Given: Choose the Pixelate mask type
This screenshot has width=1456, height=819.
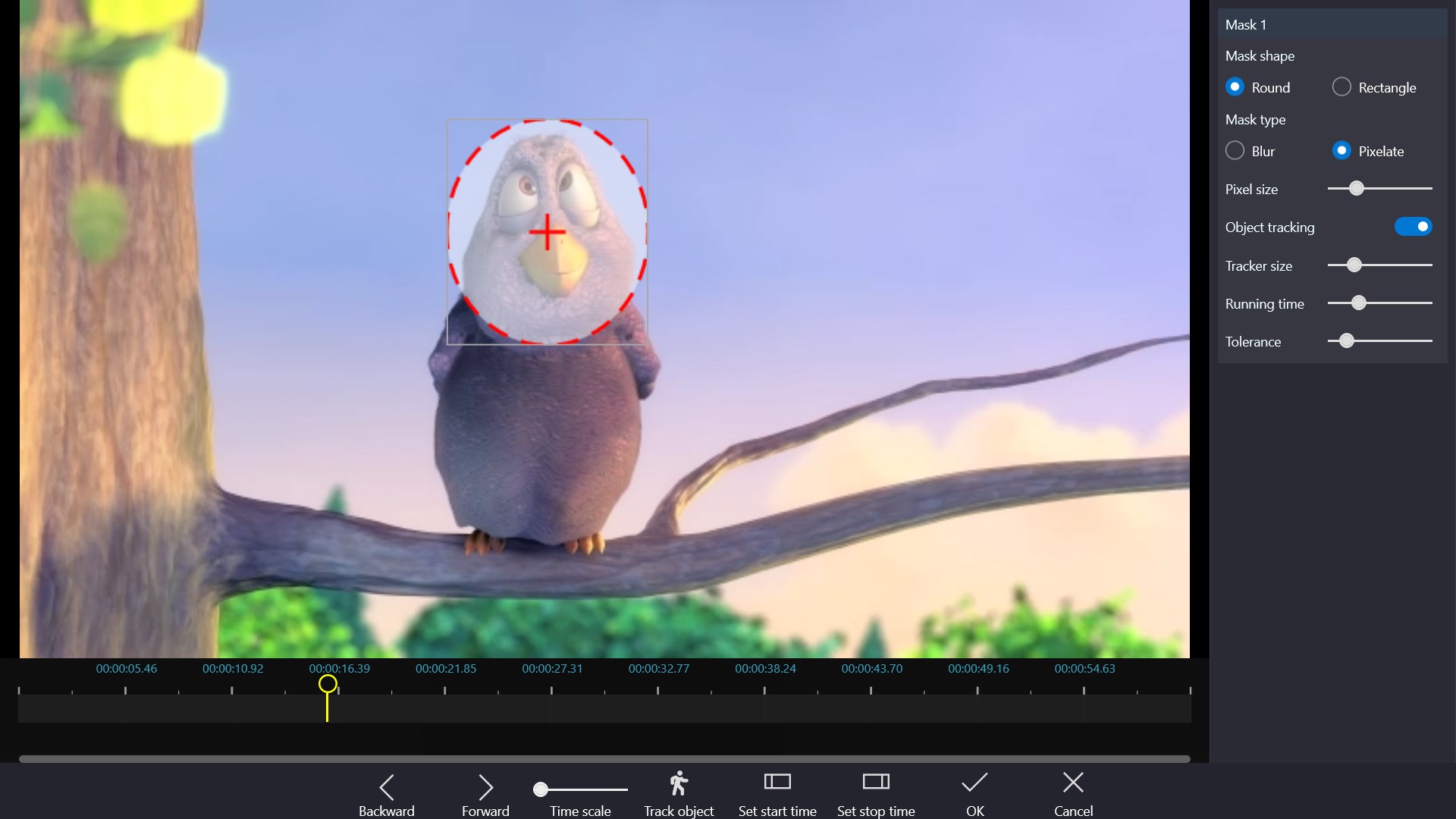Looking at the screenshot, I should click(x=1342, y=150).
